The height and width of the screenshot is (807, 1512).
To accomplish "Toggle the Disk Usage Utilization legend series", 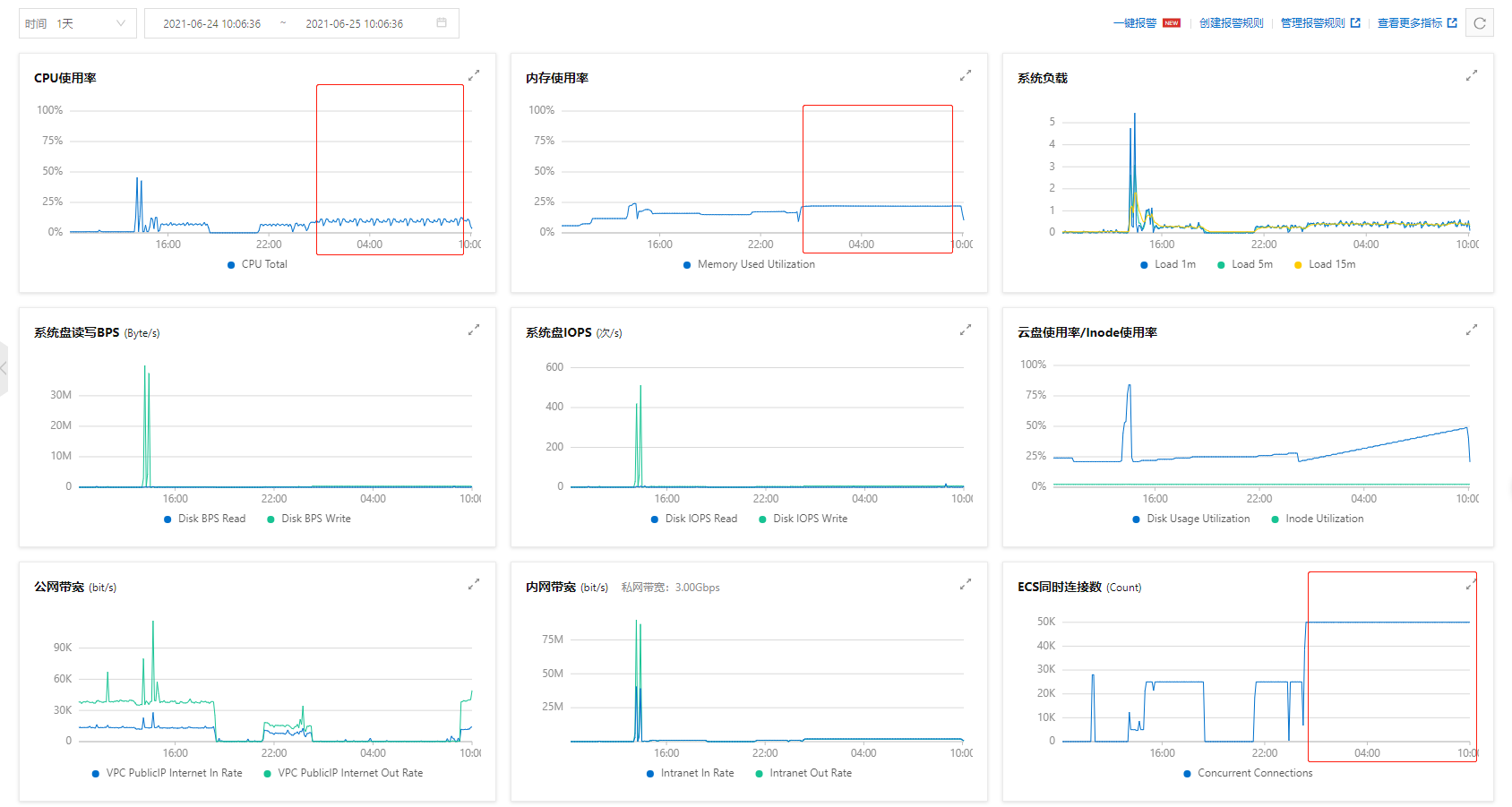I will (x=1191, y=519).
